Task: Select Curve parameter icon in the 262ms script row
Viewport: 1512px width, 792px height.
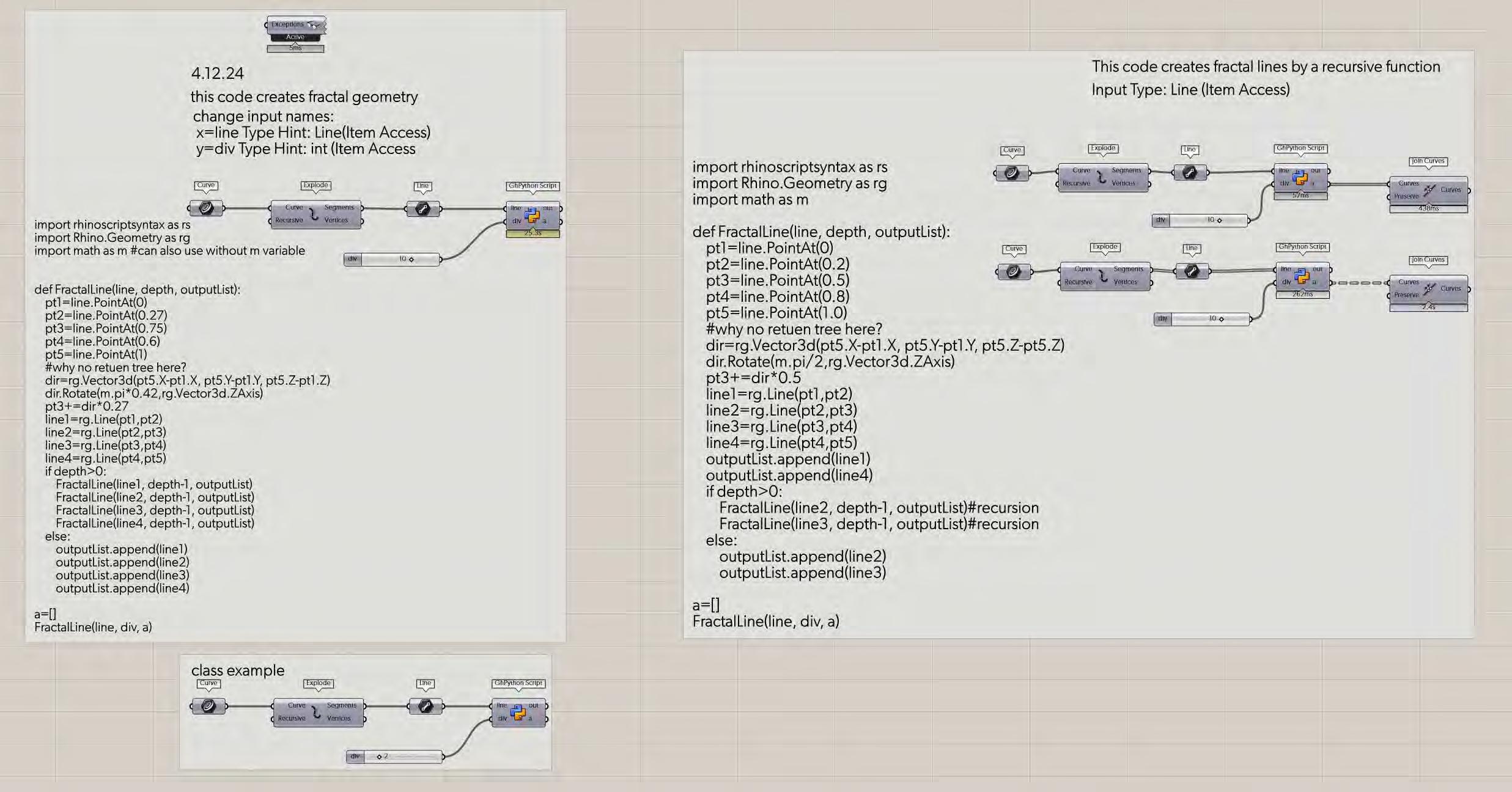Action: click(x=1013, y=272)
